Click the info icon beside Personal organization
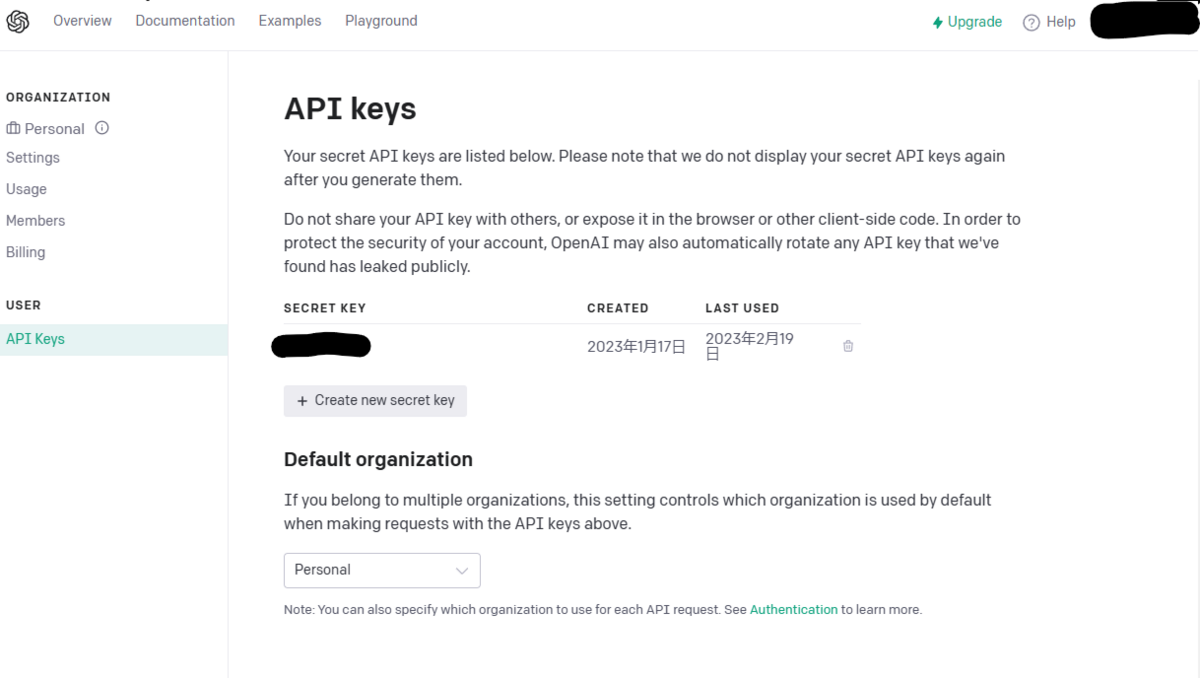1200x678 pixels. (x=100, y=128)
